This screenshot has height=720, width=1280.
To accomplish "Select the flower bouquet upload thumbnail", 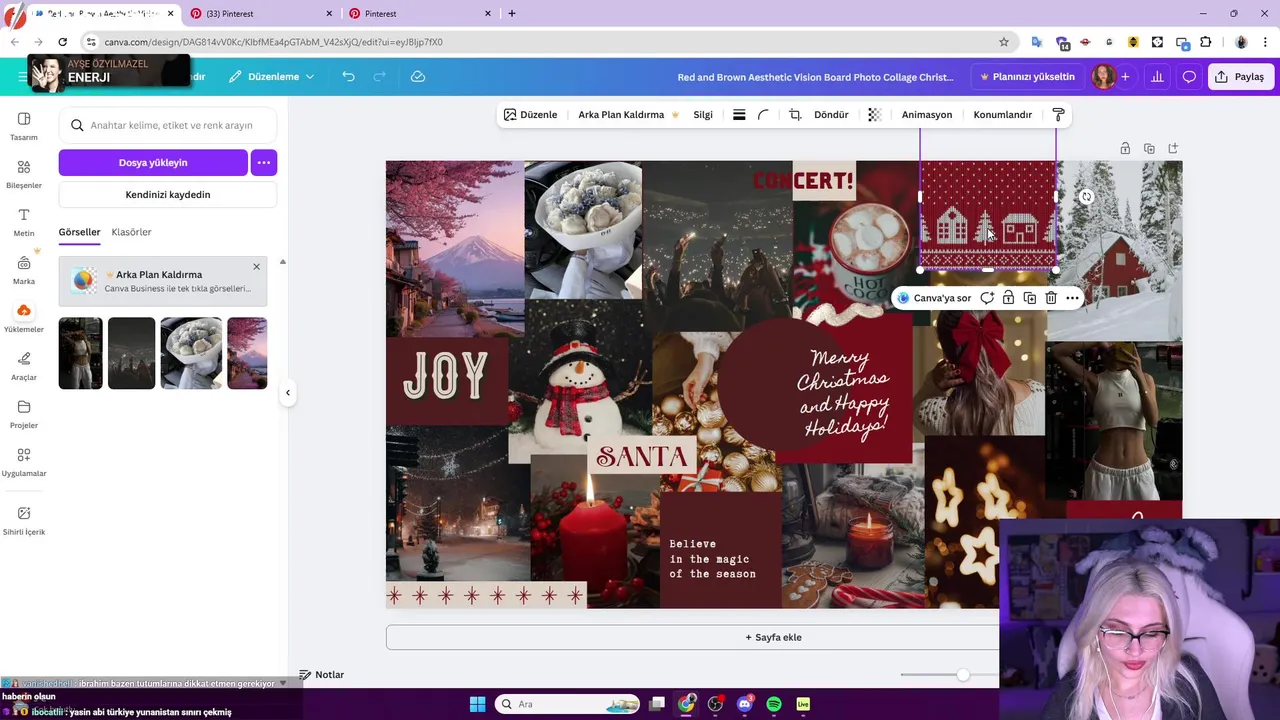I will coord(191,353).
